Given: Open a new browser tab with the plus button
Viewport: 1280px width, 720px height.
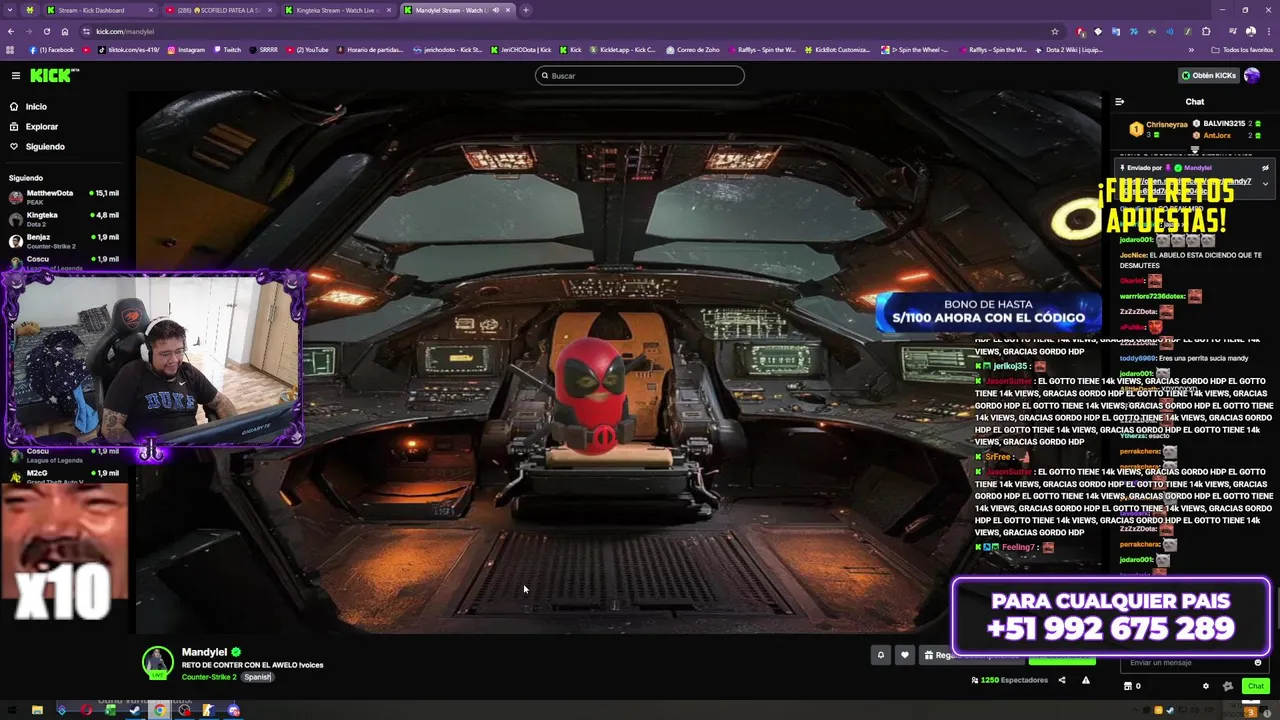Looking at the screenshot, I should (526, 10).
